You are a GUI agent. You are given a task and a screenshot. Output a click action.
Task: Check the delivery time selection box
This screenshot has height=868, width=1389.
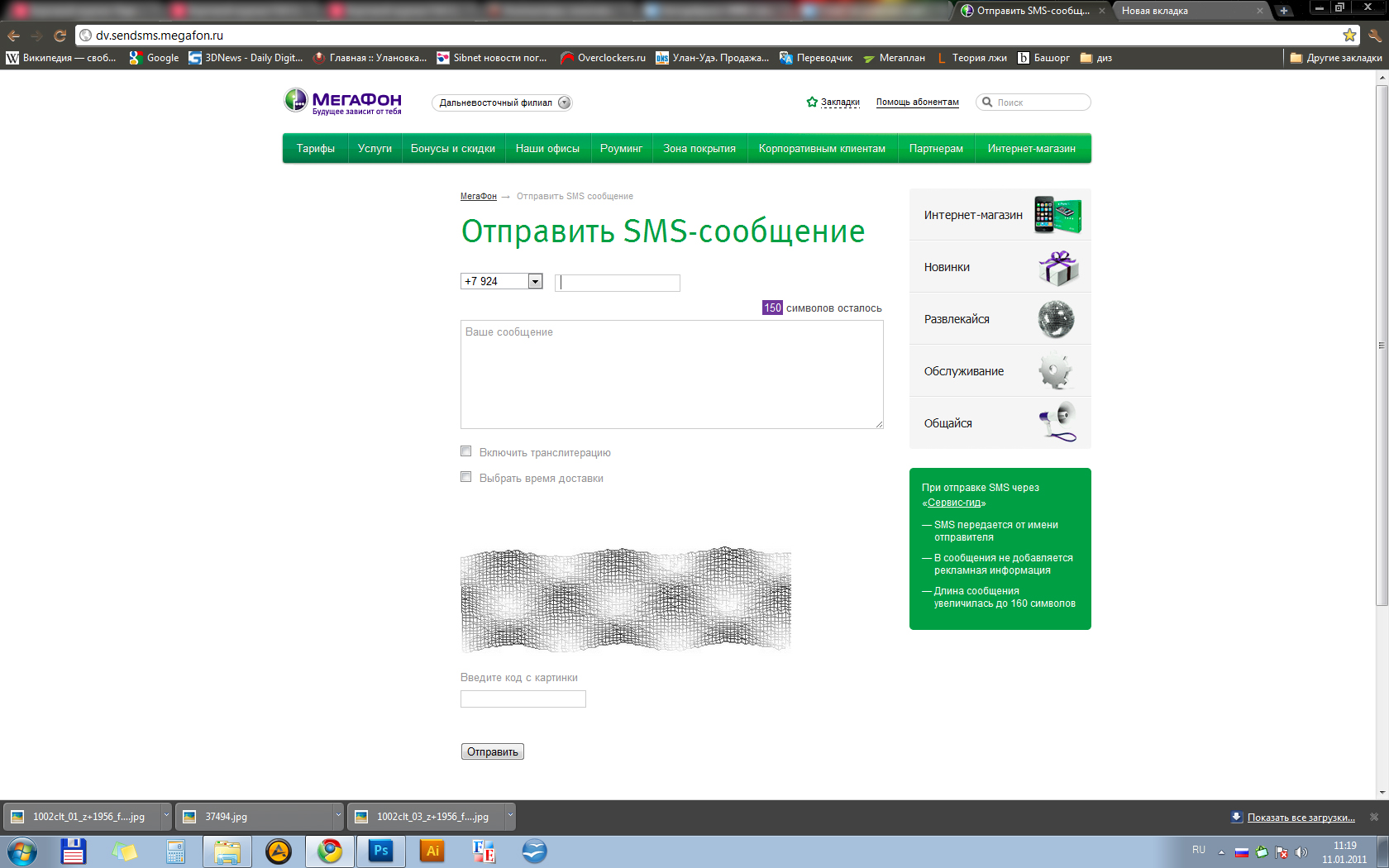pyautogui.click(x=466, y=477)
